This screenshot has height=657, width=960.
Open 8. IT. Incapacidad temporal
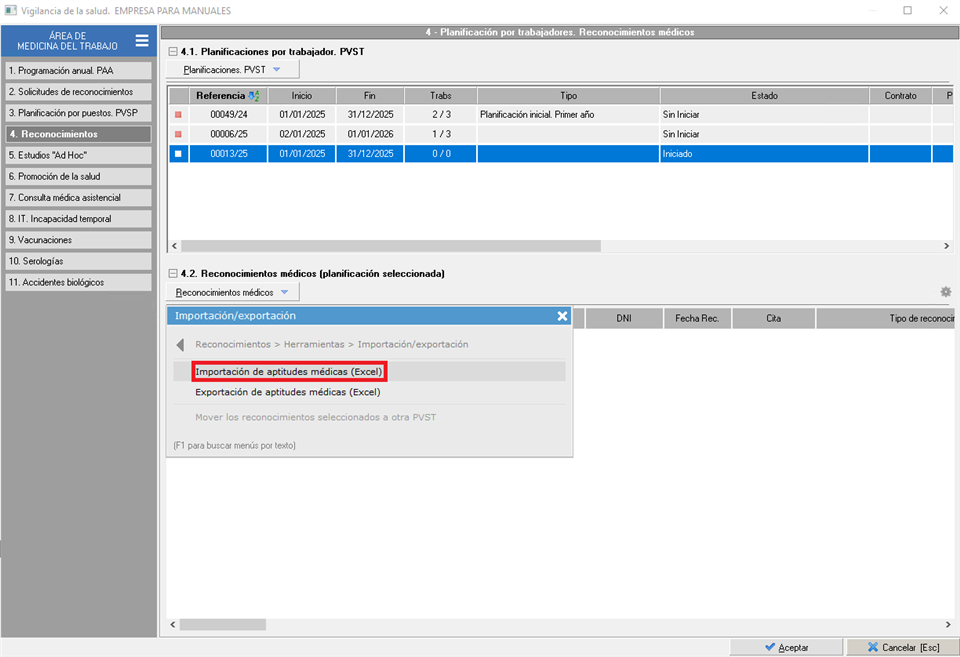click(78, 219)
